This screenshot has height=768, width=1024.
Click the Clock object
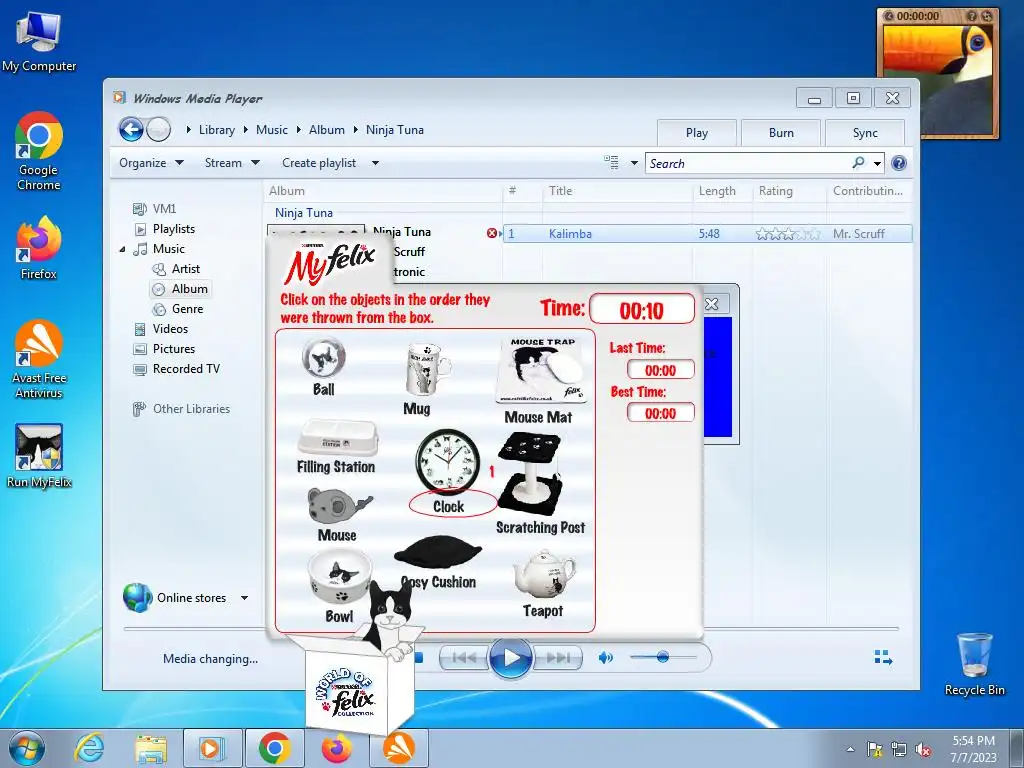click(x=448, y=460)
